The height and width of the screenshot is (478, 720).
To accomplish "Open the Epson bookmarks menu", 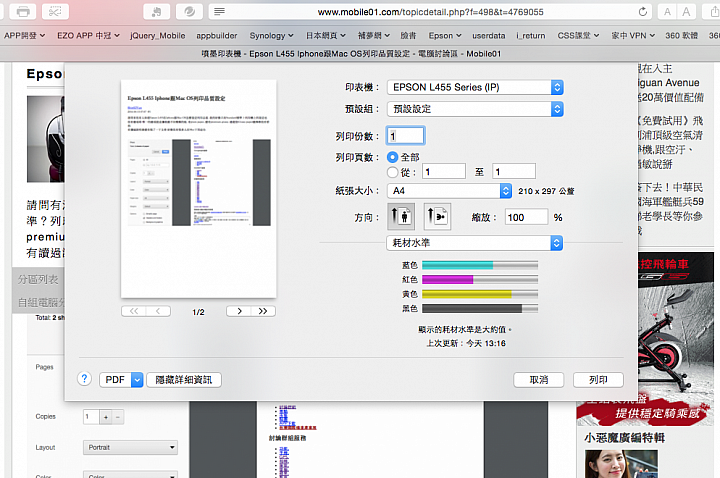I will point(445,35).
